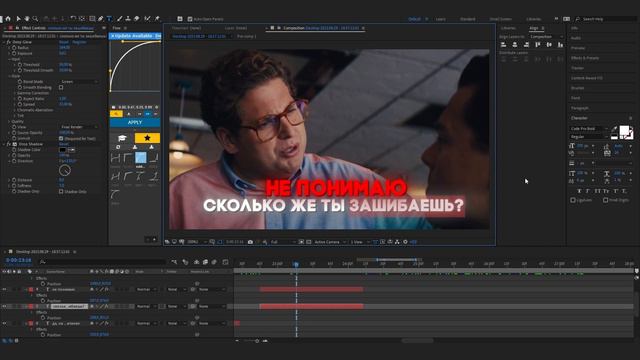640x360 pixels.
Task: Adjust the Drop Shadow direction dial
Action: tap(65, 170)
